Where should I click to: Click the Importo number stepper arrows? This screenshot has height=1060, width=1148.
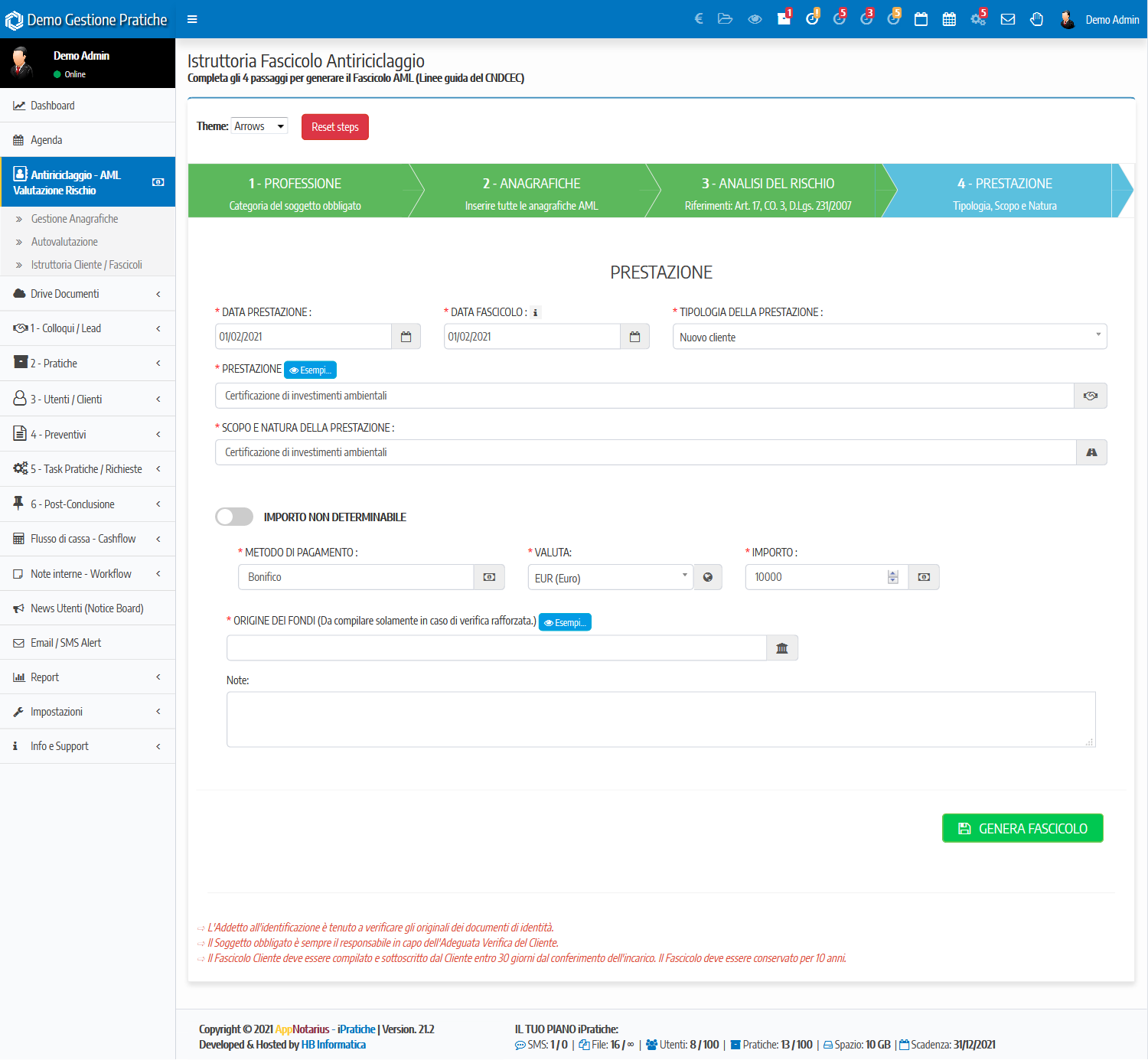click(892, 577)
